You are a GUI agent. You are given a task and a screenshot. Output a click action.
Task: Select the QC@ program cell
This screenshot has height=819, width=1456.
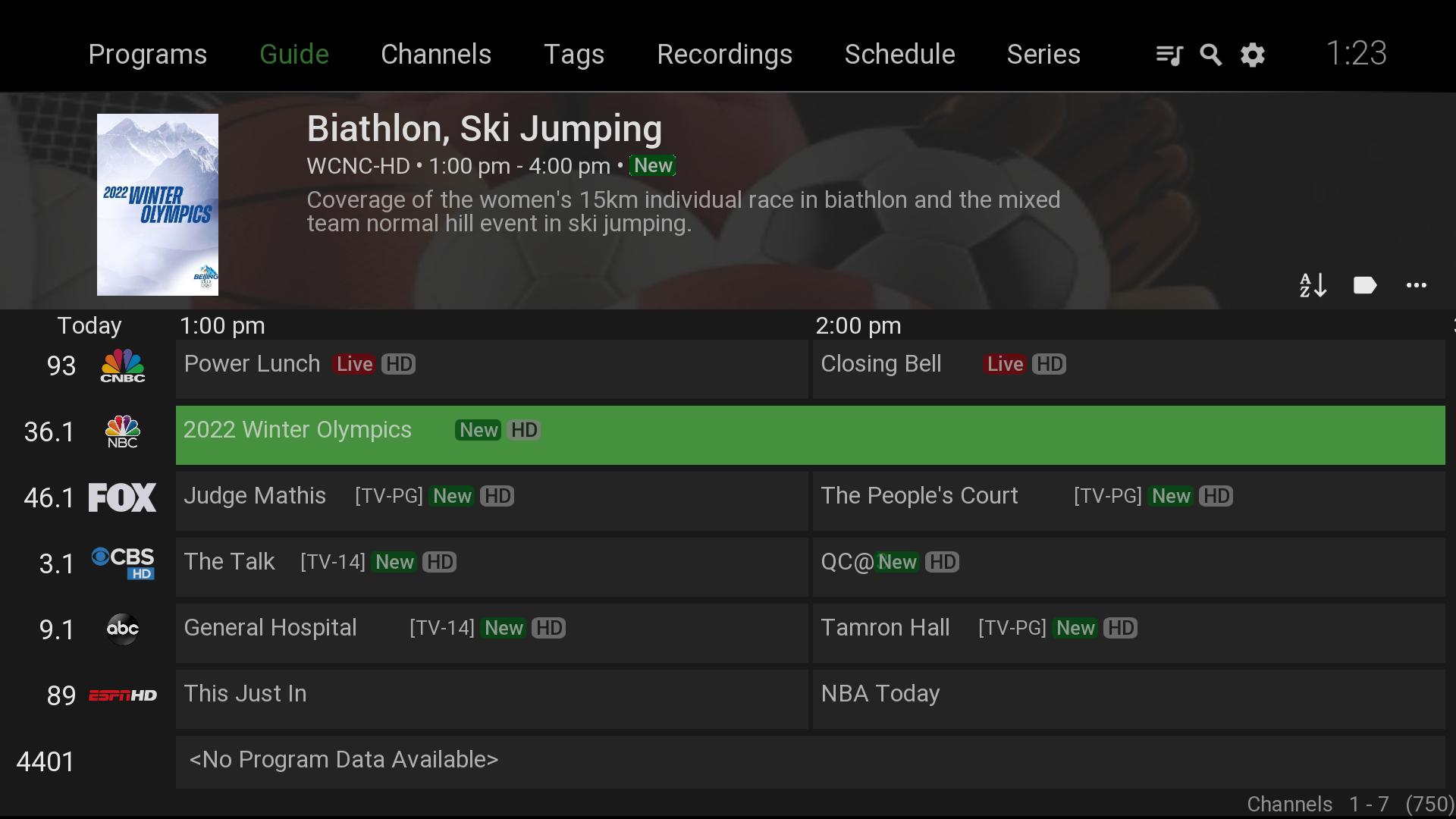pos(1129,567)
